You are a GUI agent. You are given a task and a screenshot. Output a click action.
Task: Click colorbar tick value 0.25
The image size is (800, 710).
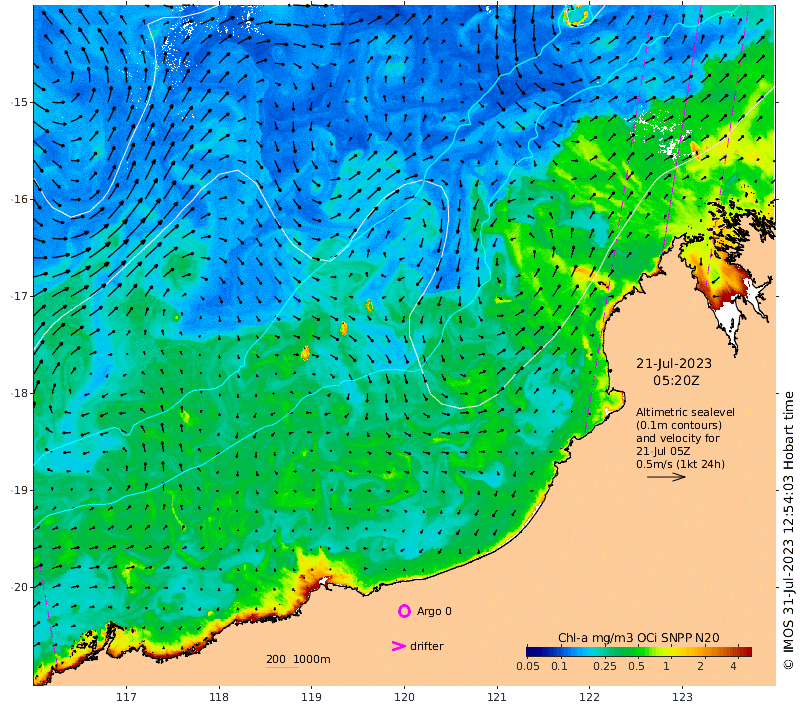pyautogui.click(x=605, y=666)
